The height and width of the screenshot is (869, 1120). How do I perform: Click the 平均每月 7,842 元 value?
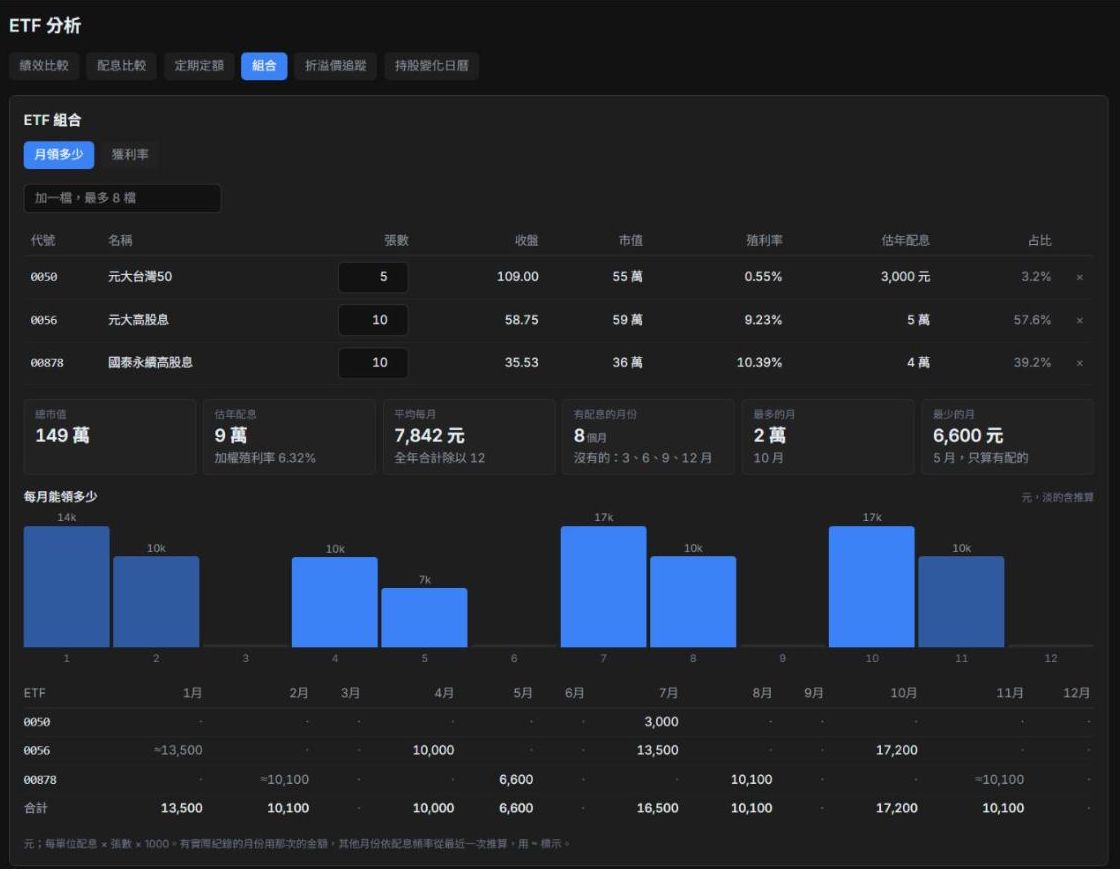pos(429,436)
